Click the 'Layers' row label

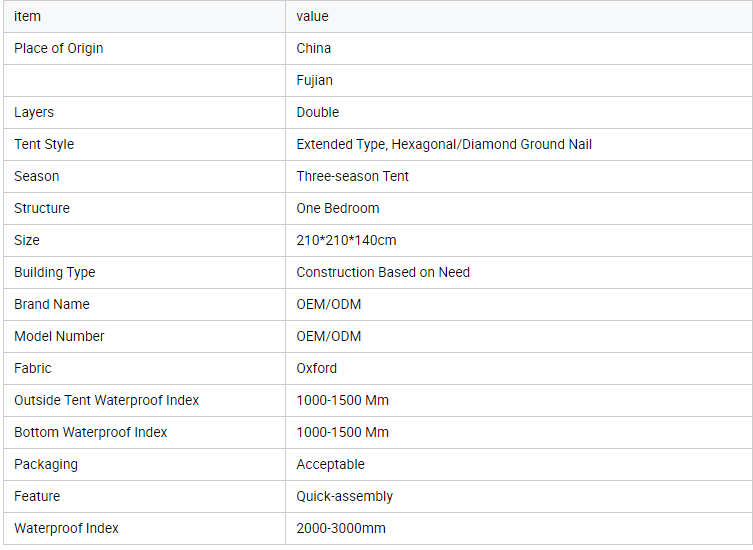pyautogui.click(x=34, y=112)
